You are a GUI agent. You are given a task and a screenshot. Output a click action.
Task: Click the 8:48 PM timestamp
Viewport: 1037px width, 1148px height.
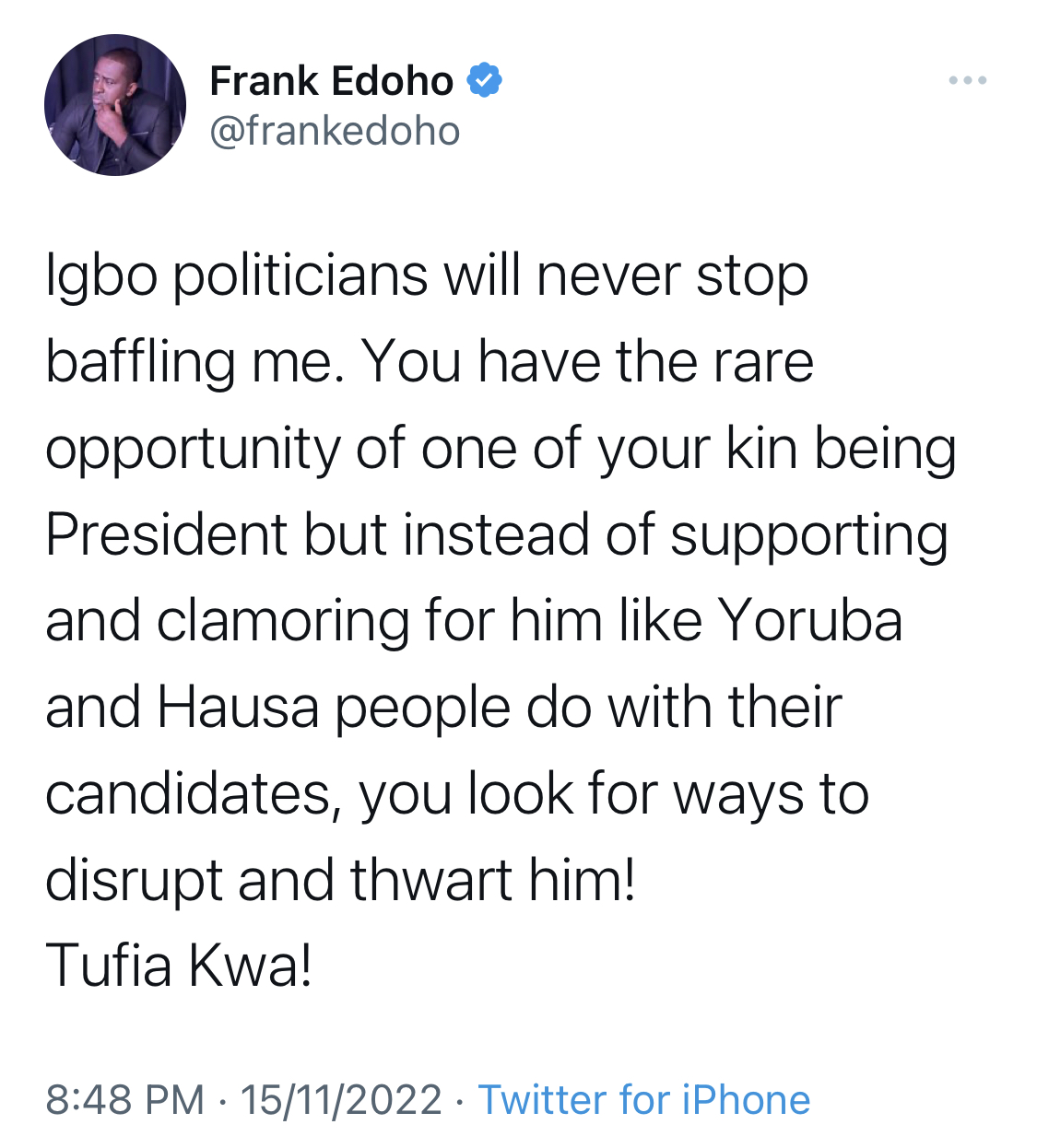pyautogui.click(x=124, y=1100)
